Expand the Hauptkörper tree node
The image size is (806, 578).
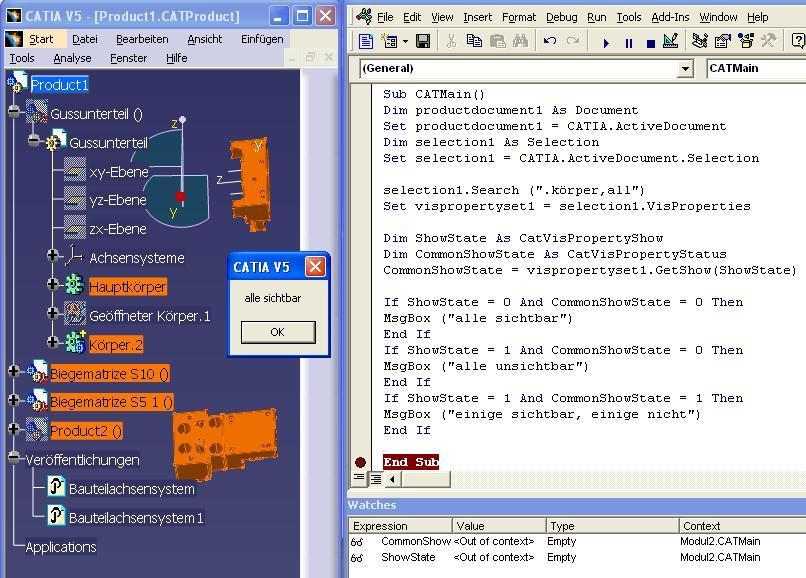point(53,285)
